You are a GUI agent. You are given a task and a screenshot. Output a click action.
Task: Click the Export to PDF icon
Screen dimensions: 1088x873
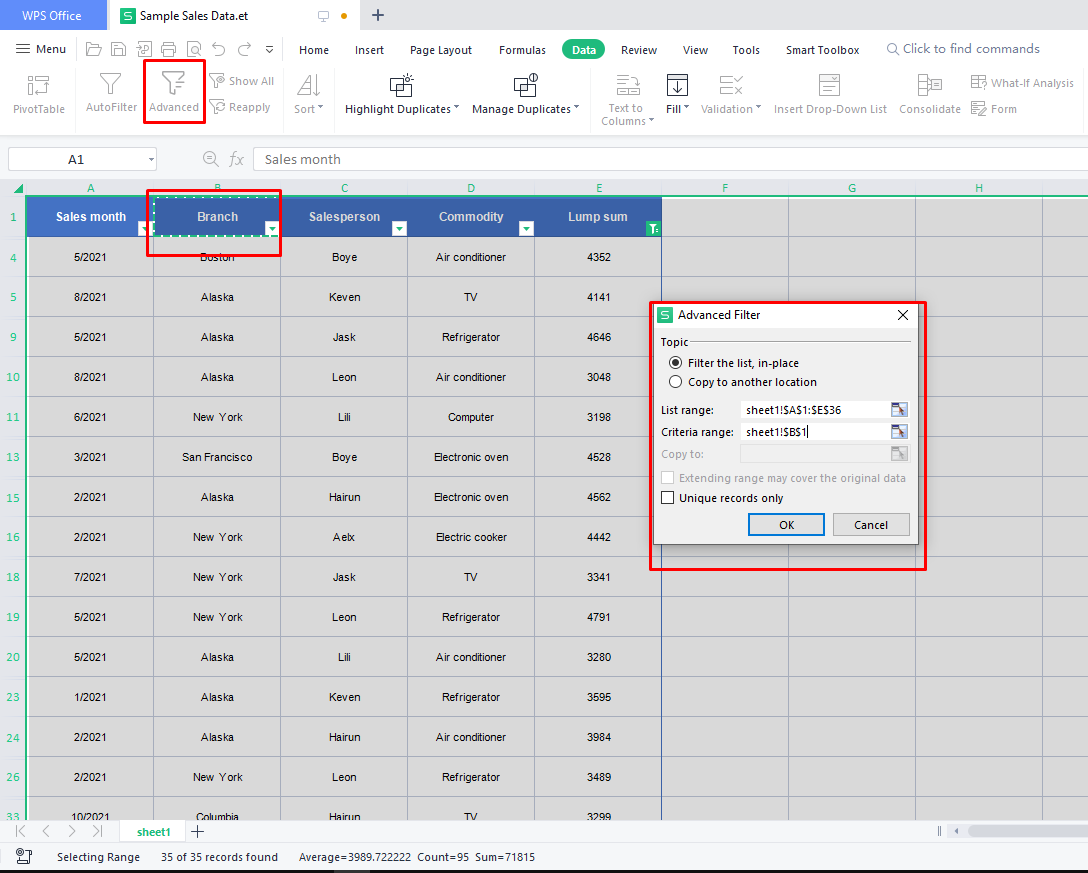pos(144,49)
